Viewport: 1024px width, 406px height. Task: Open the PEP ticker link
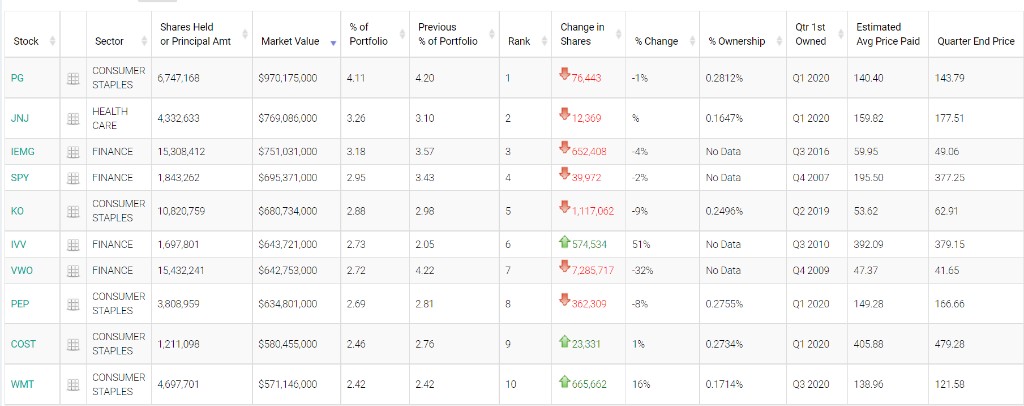pos(19,303)
